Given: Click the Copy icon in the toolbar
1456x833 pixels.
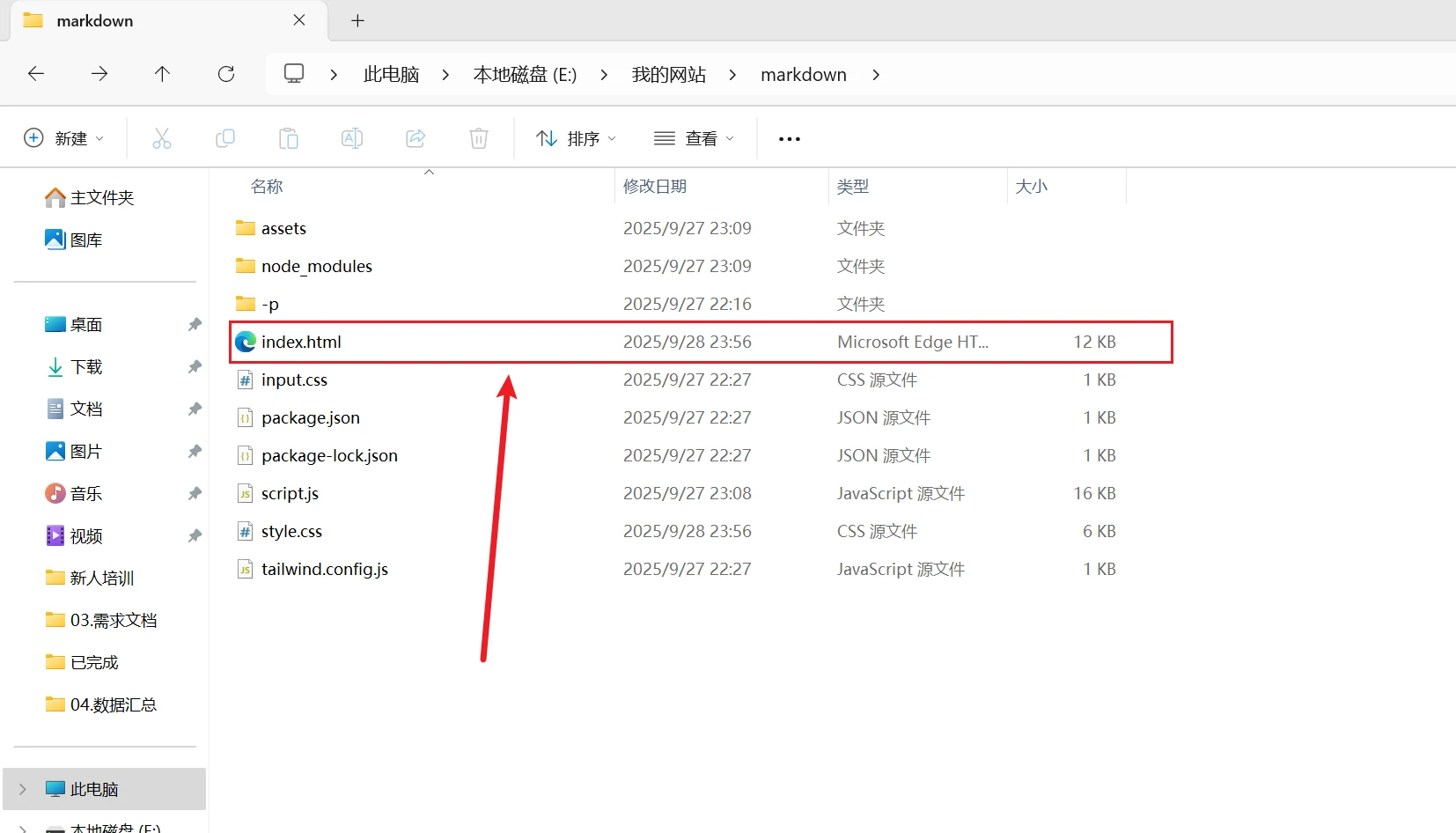Looking at the screenshot, I should point(225,137).
